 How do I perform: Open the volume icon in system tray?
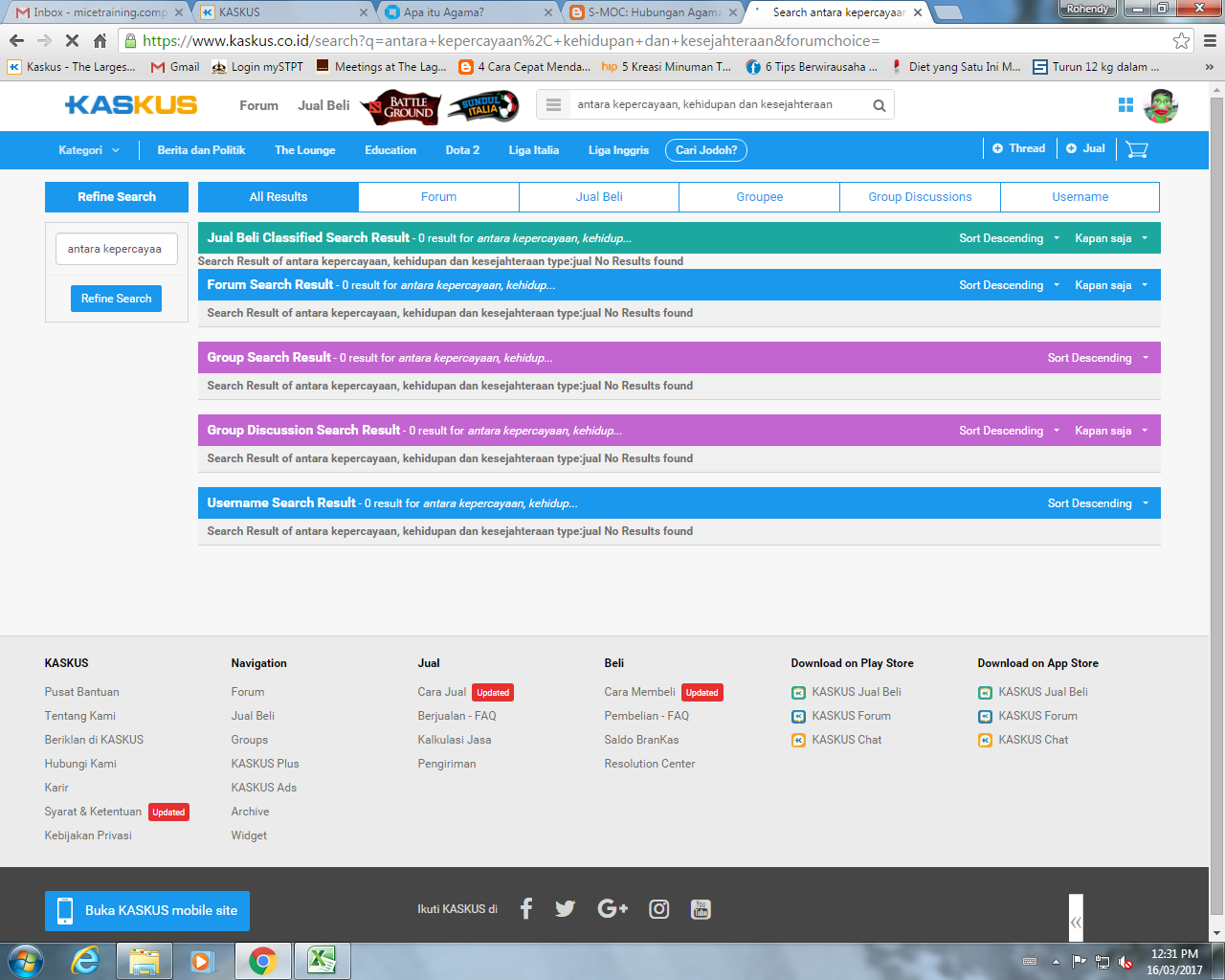coord(1125,962)
